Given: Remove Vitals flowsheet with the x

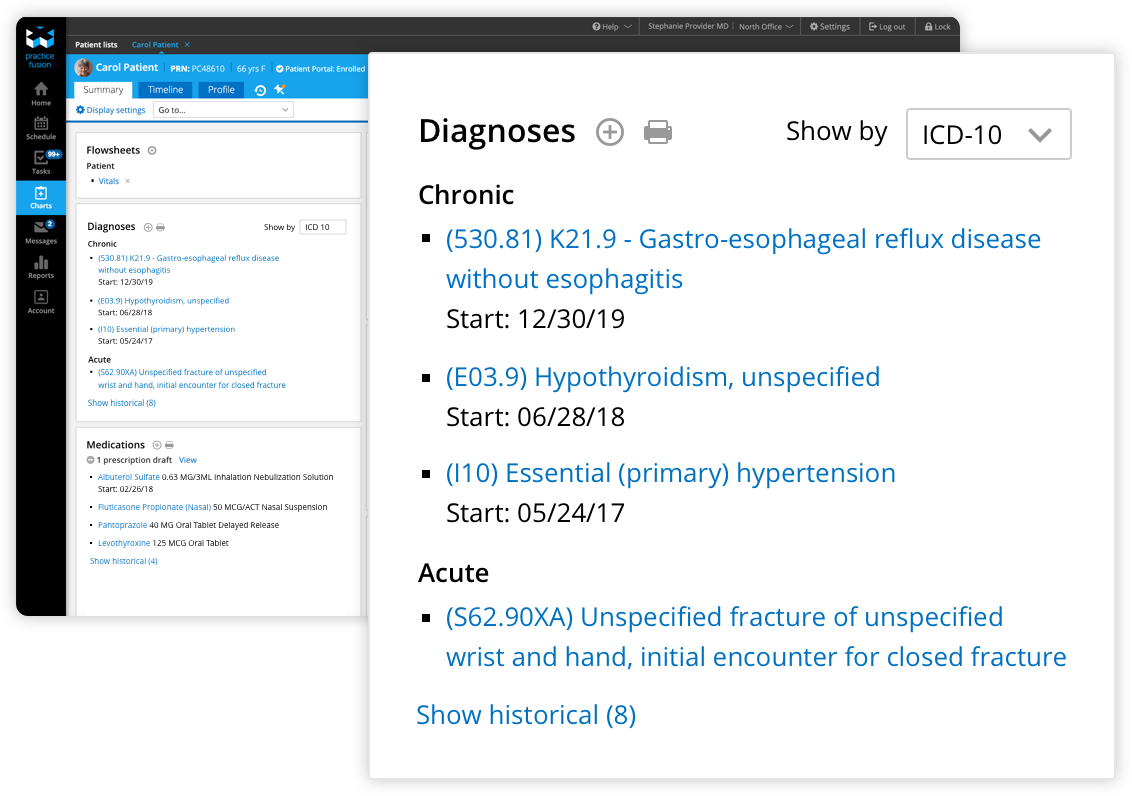Looking at the screenshot, I should point(128,182).
